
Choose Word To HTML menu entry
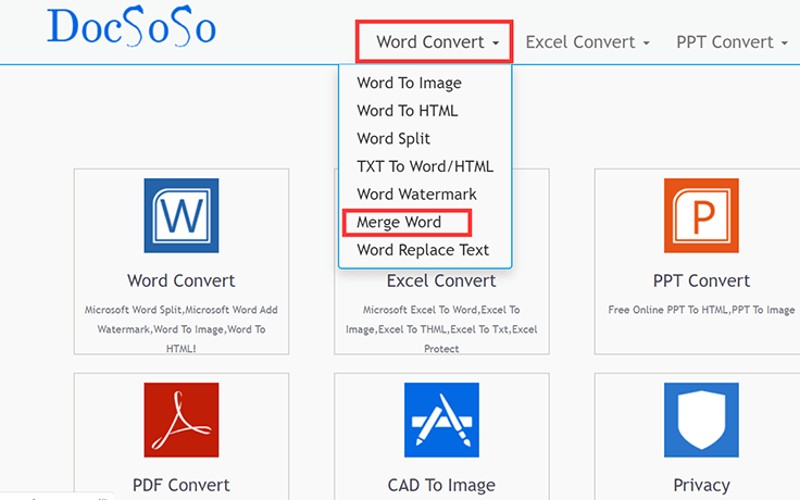407,111
